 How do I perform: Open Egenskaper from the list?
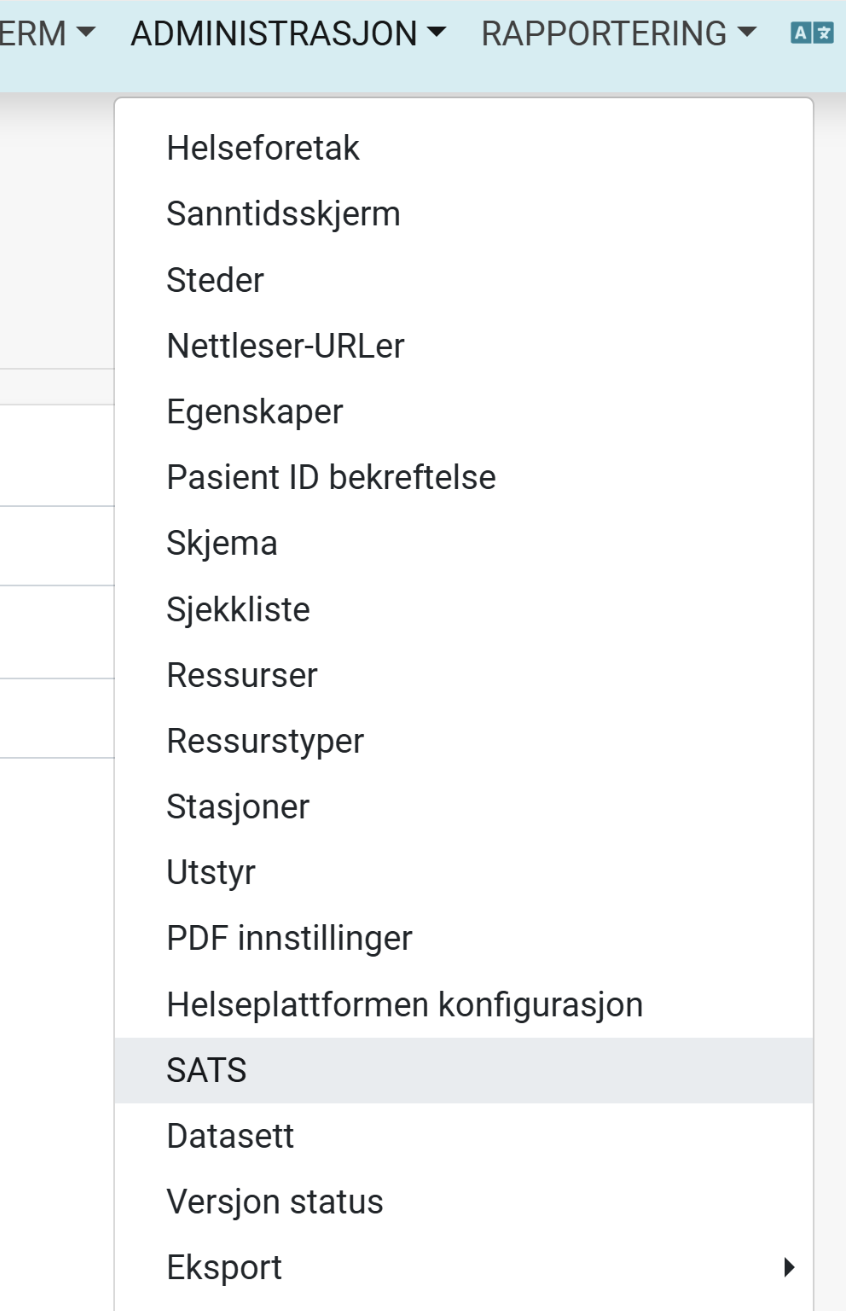click(x=255, y=412)
